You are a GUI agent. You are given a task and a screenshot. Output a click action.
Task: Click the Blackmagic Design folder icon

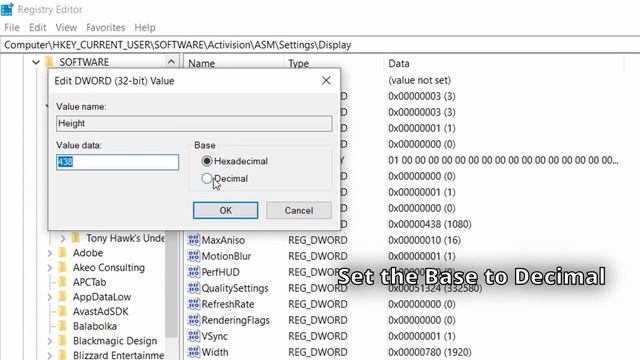pos(62,341)
